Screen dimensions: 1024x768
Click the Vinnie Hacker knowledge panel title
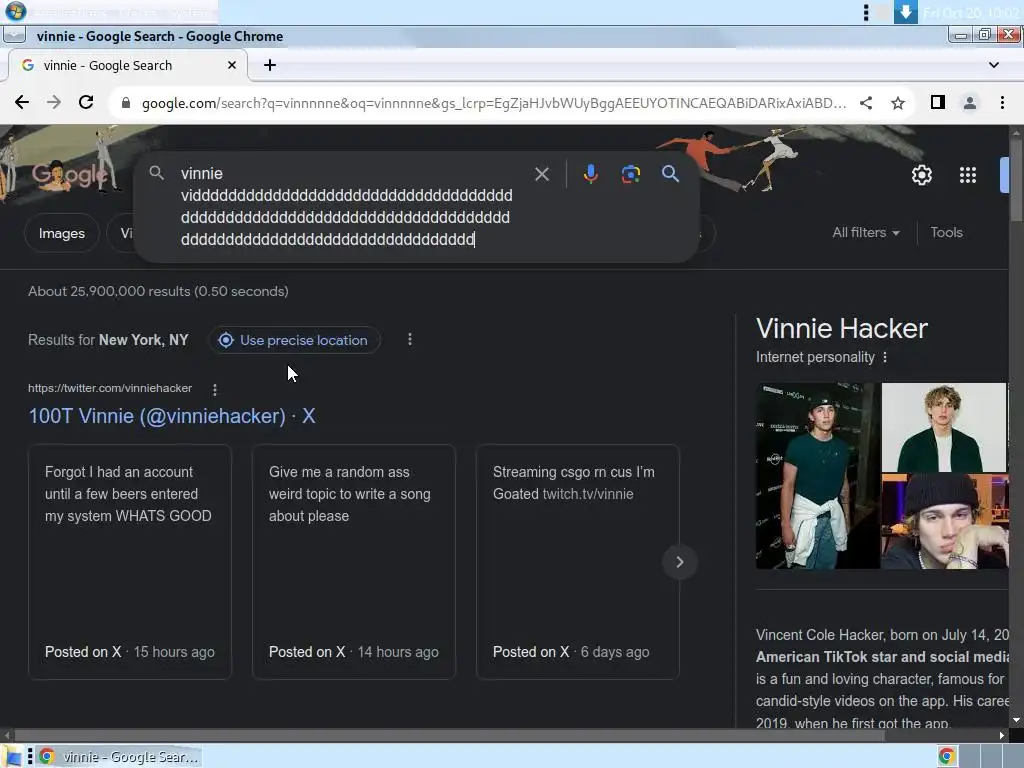click(x=842, y=328)
